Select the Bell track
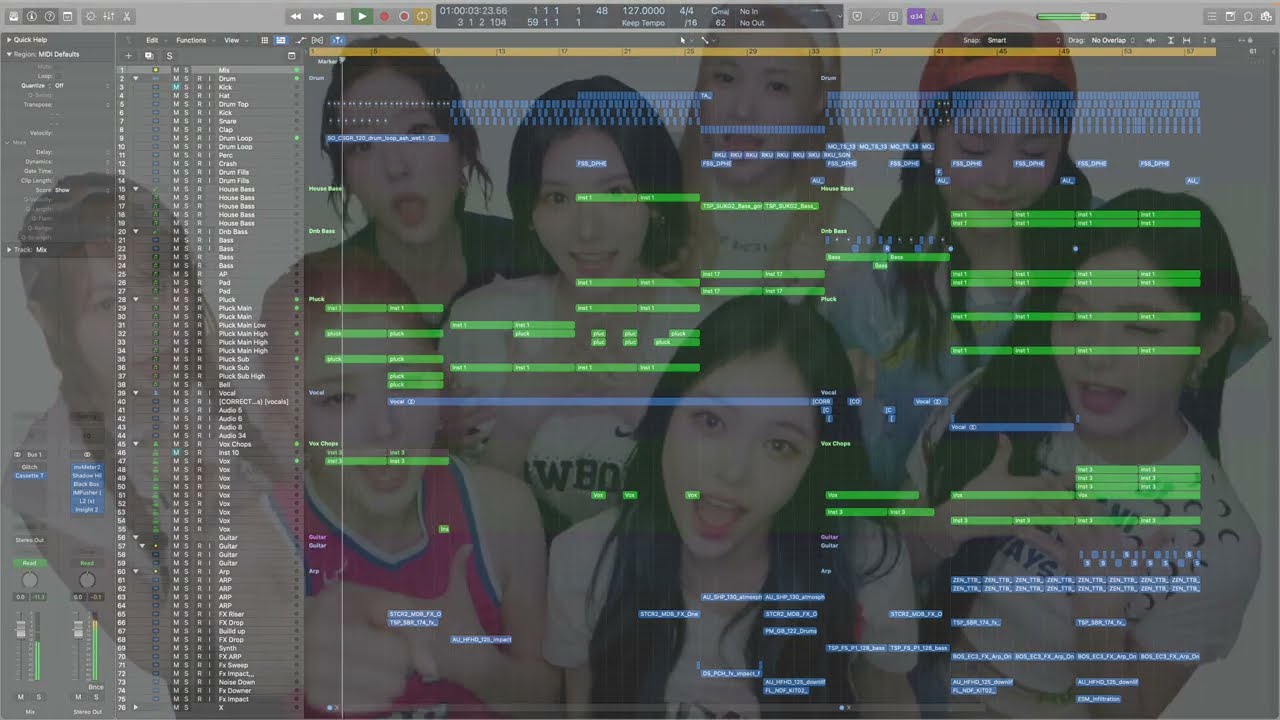This screenshot has width=1280, height=720. pos(225,385)
